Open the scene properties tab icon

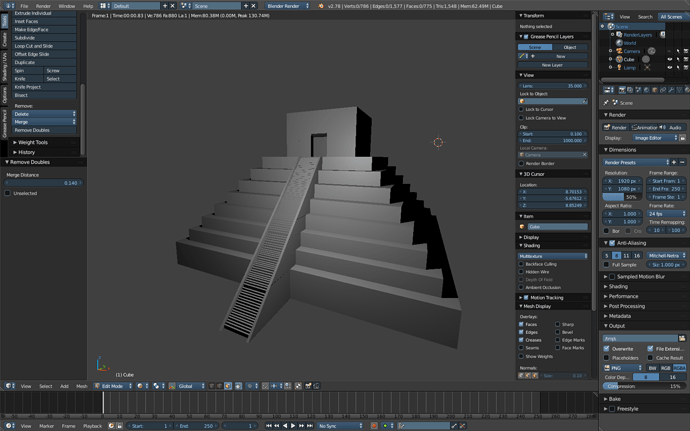pyautogui.click(x=638, y=90)
